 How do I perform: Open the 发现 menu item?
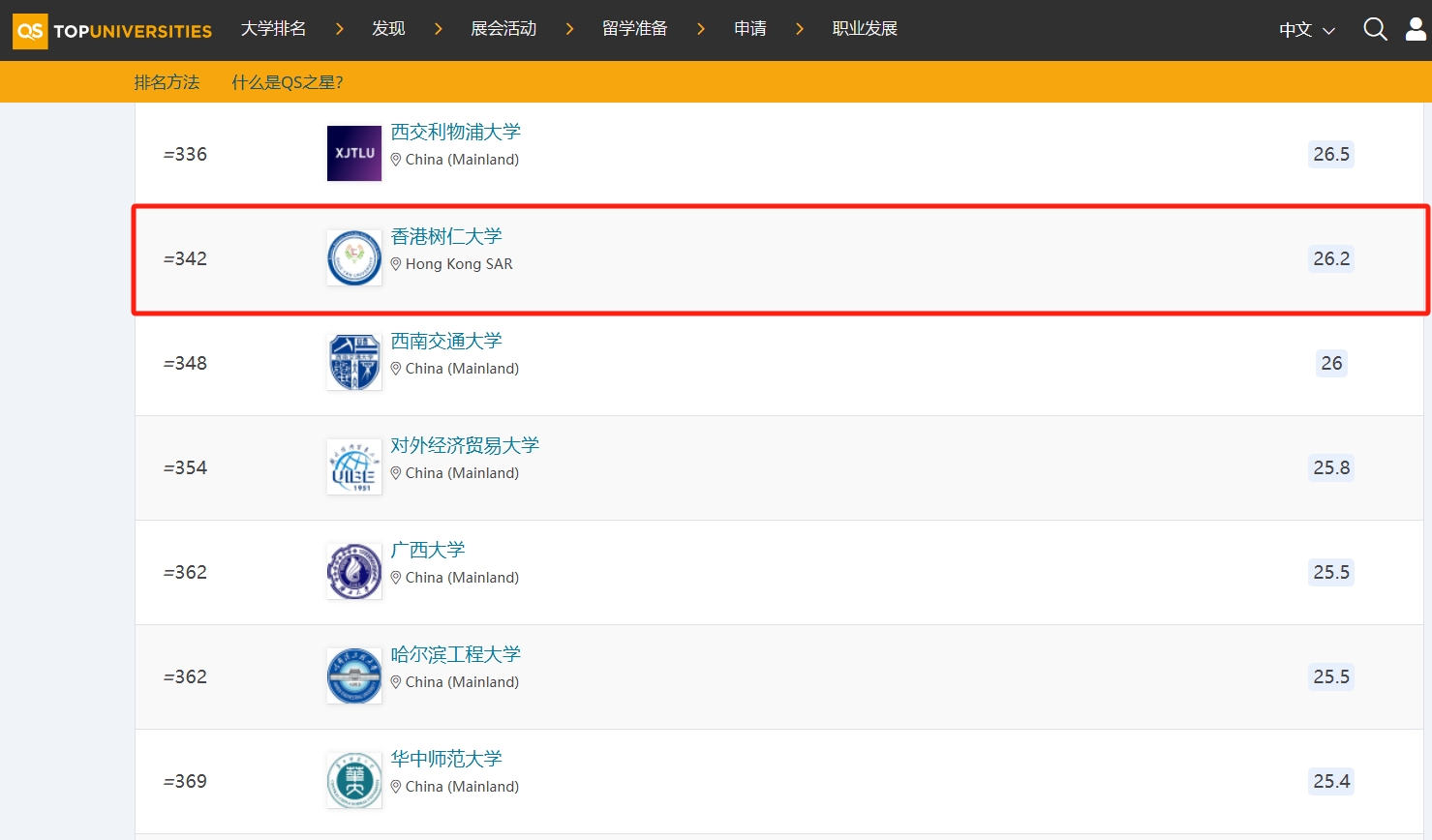pos(388,29)
